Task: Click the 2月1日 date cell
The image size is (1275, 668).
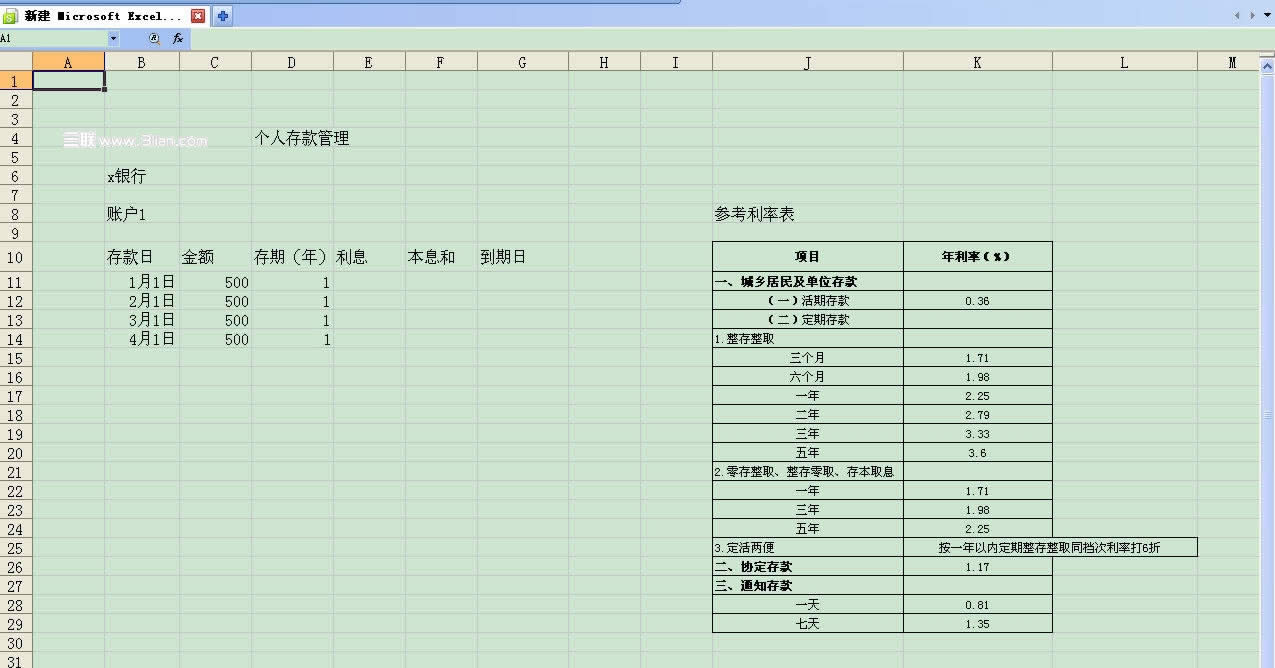Action: 142,301
